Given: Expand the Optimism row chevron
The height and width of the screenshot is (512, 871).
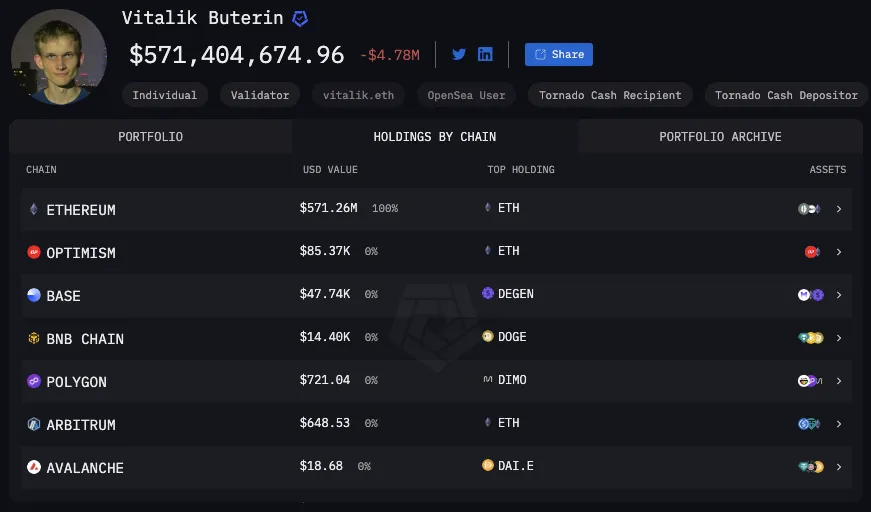Looking at the screenshot, I should 839,252.
